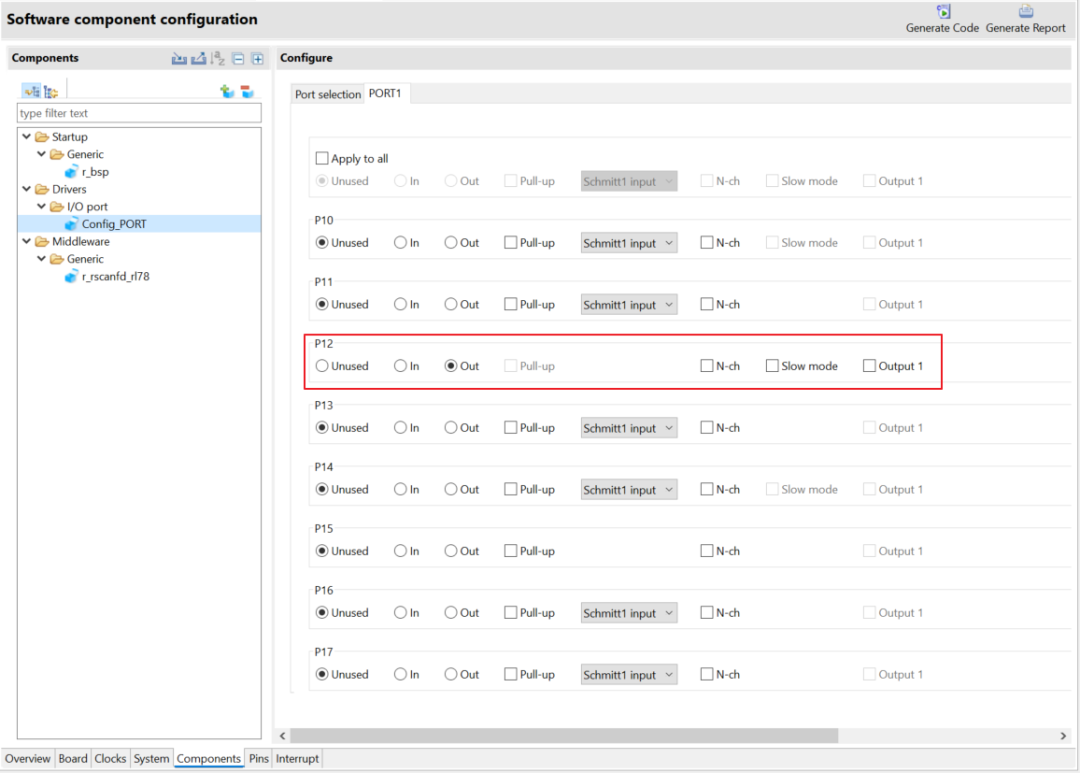Click the export components icon in Components header
The height and width of the screenshot is (773, 1080).
click(198, 59)
